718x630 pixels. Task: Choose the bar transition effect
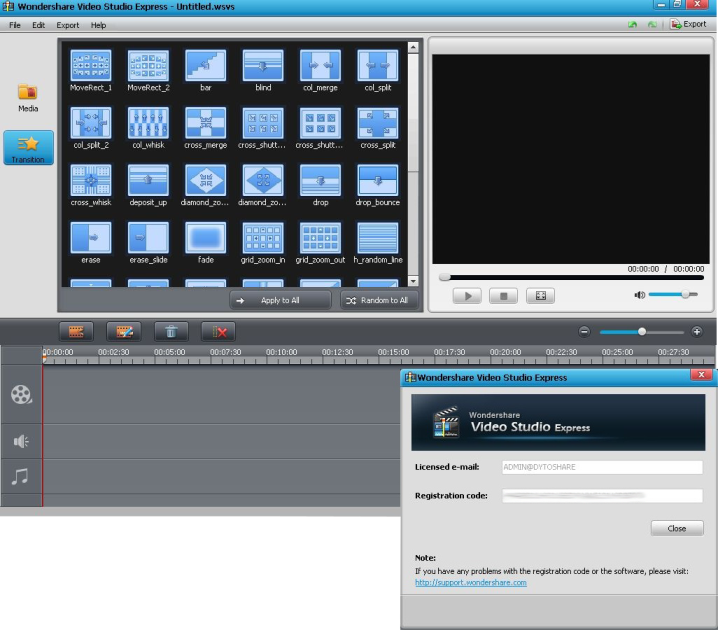[206, 65]
